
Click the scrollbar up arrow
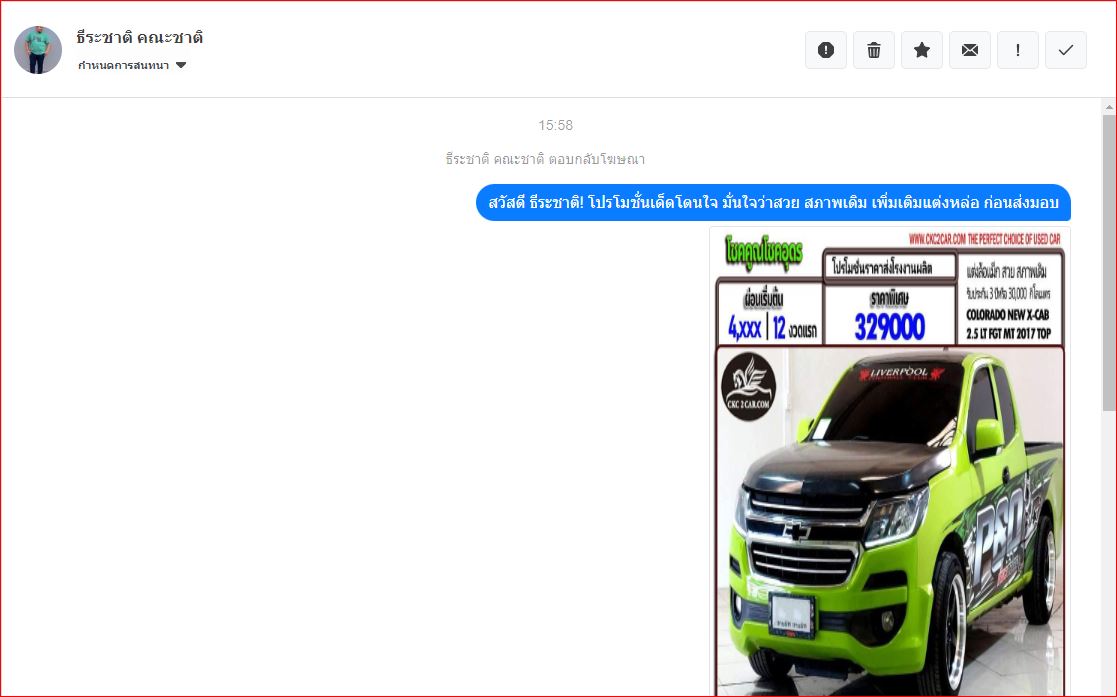[x=1109, y=108]
